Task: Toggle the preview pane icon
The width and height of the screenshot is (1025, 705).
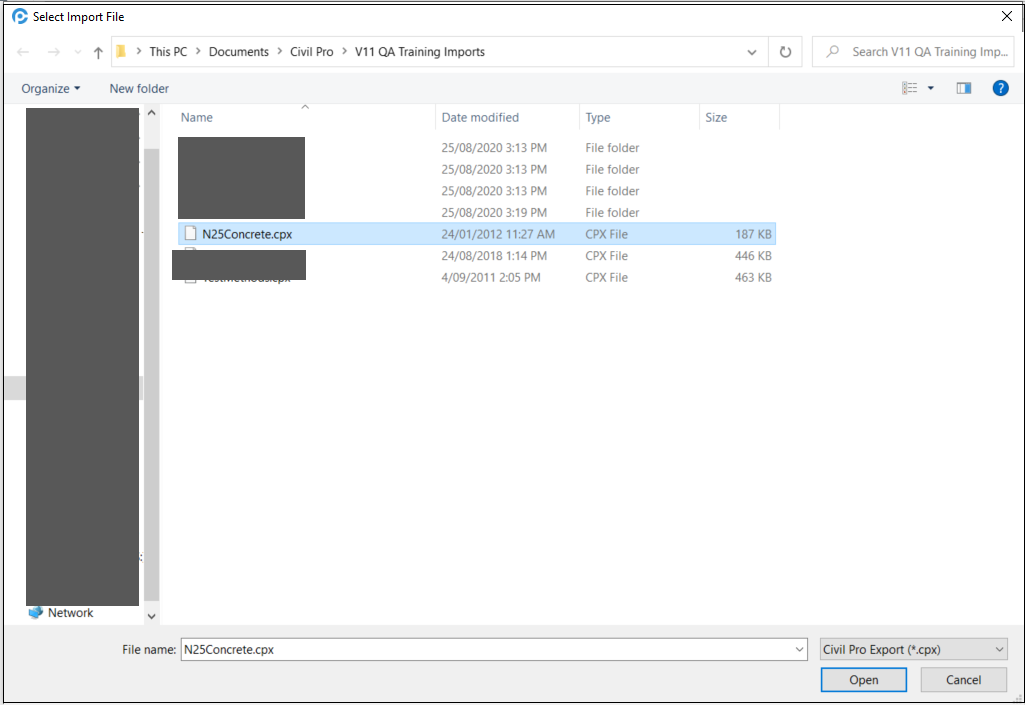Action: 964,88
